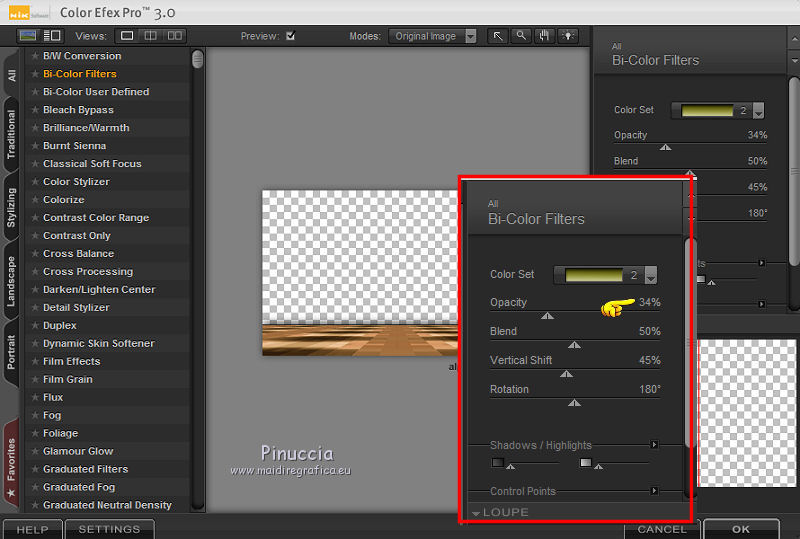Viewport: 800px width, 539px height.
Task: Select the arrow pointer tool
Action: click(x=497, y=36)
